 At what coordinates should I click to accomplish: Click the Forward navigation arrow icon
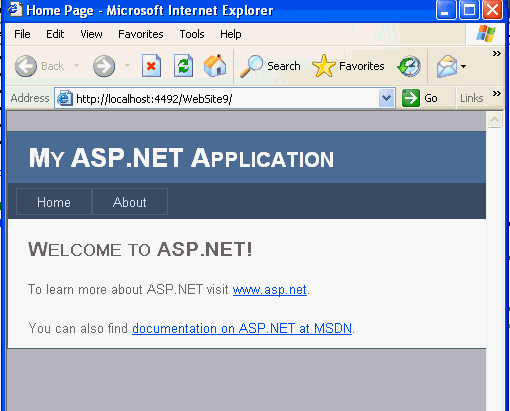click(104, 66)
